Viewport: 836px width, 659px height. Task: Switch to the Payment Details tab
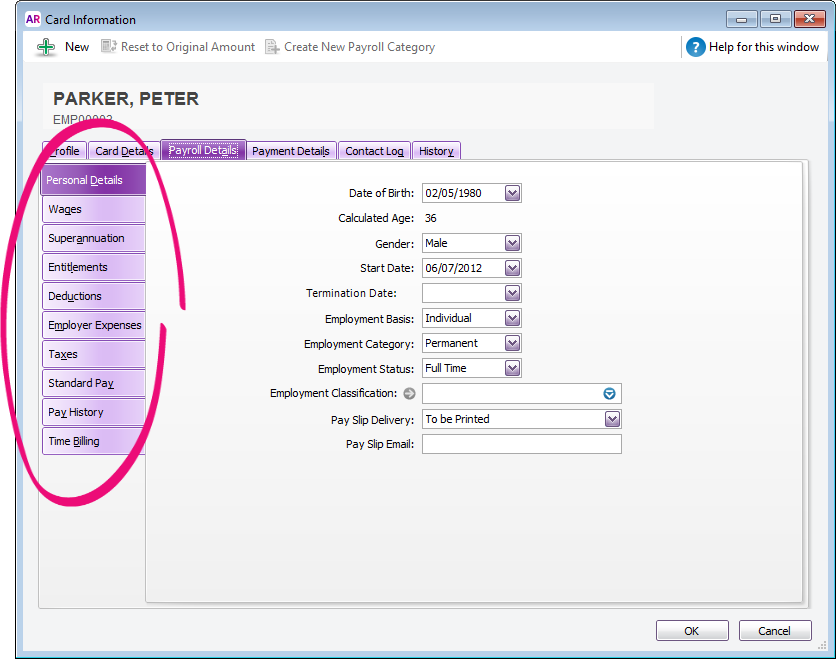click(x=290, y=151)
